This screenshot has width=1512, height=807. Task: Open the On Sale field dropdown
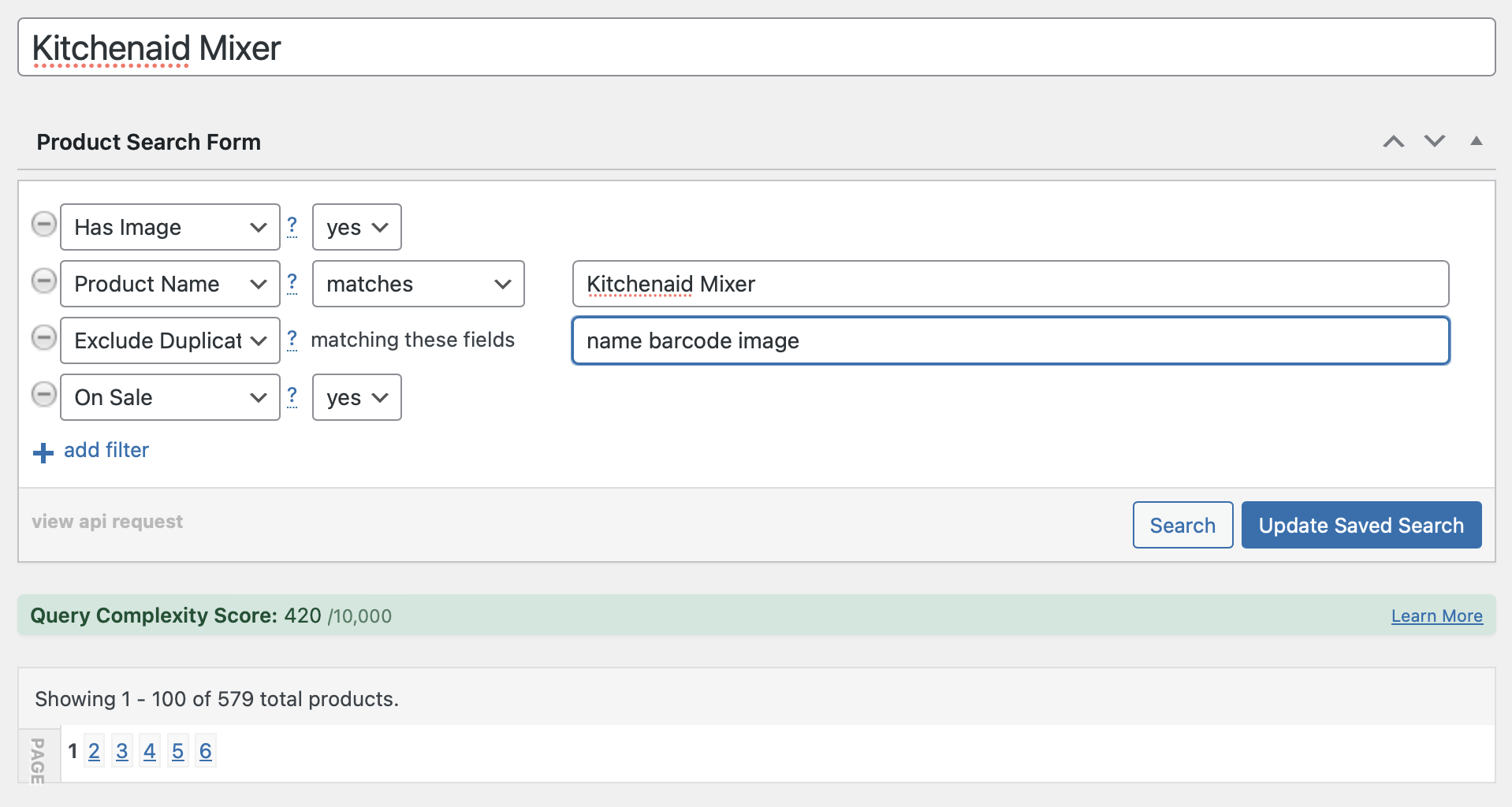pos(170,397)
